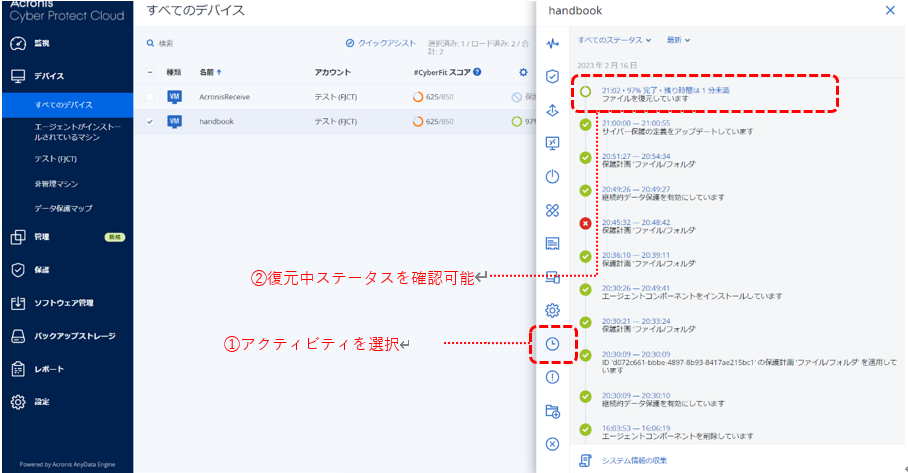The width and height of the screenshot is (908, 473).
Task: Click システム情報の収集 at panel bottom
Action: click(633, 460)
